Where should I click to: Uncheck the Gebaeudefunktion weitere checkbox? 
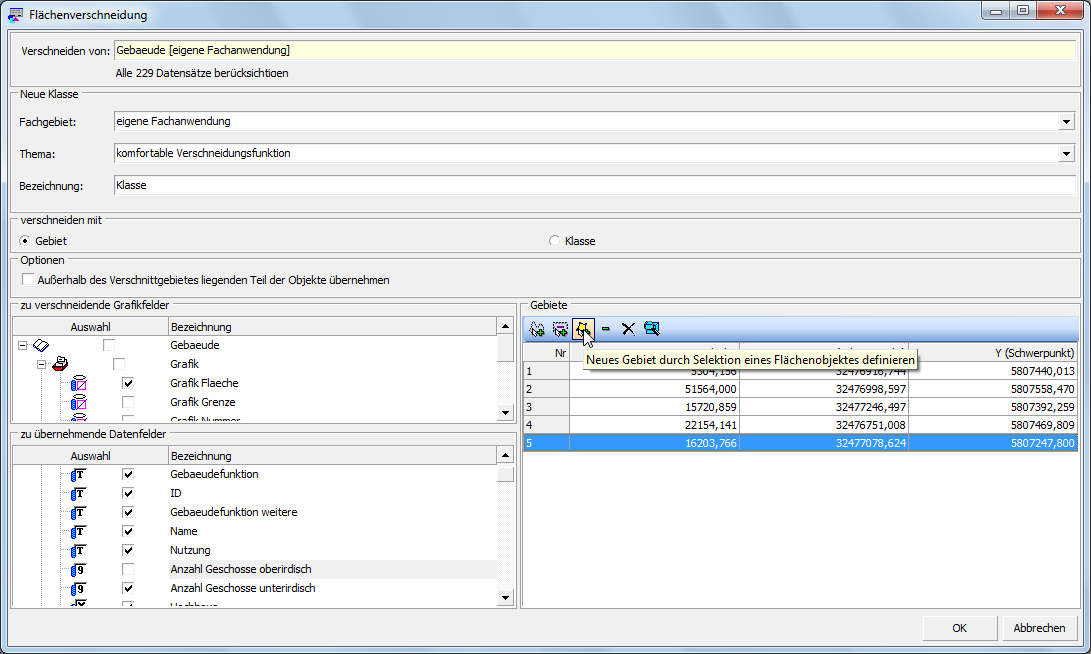coord(128,513)
